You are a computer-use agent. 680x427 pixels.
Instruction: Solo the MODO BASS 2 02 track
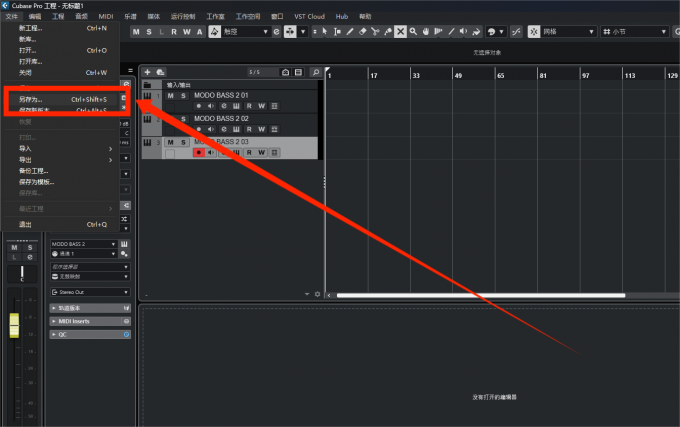183,119
